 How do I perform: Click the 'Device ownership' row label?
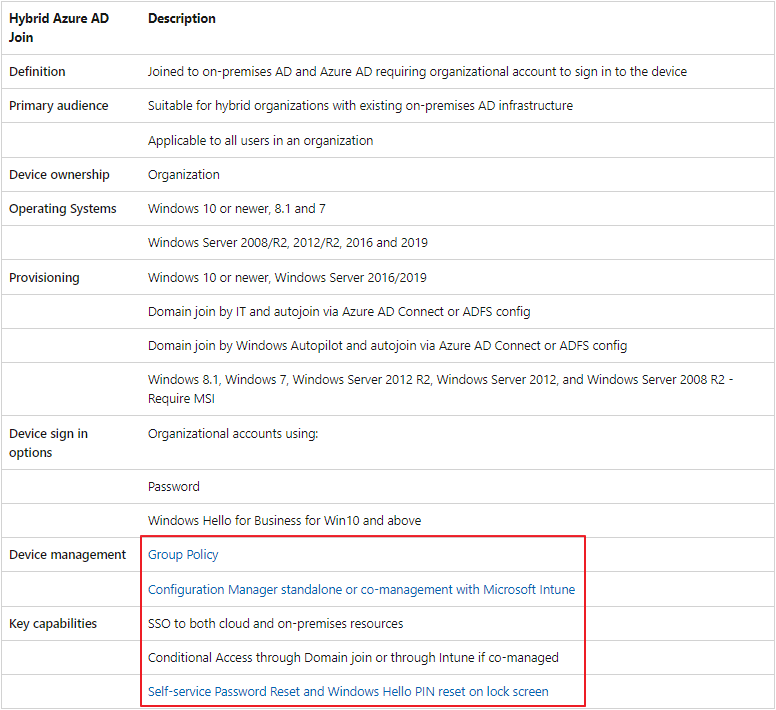click(x=59, y=175)
